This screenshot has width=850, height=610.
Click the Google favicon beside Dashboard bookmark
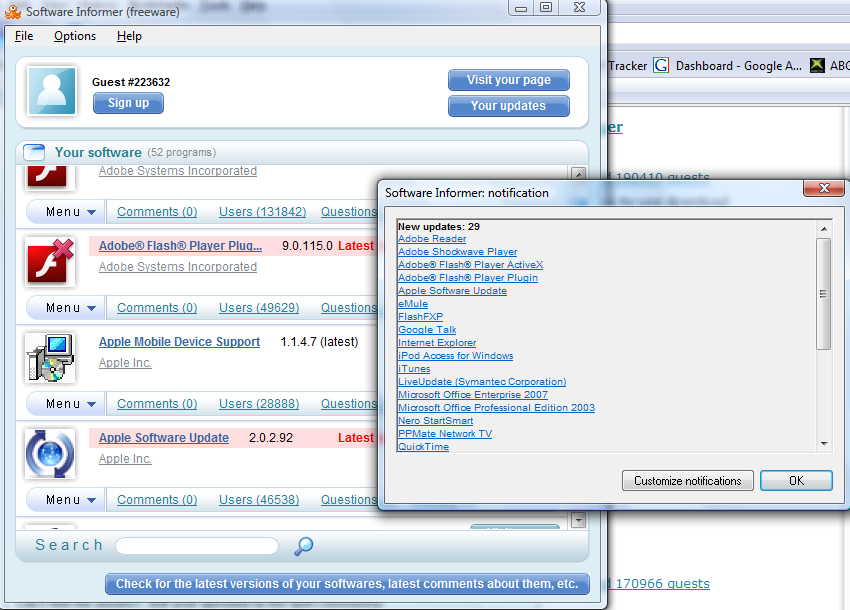tap(661, 66)
